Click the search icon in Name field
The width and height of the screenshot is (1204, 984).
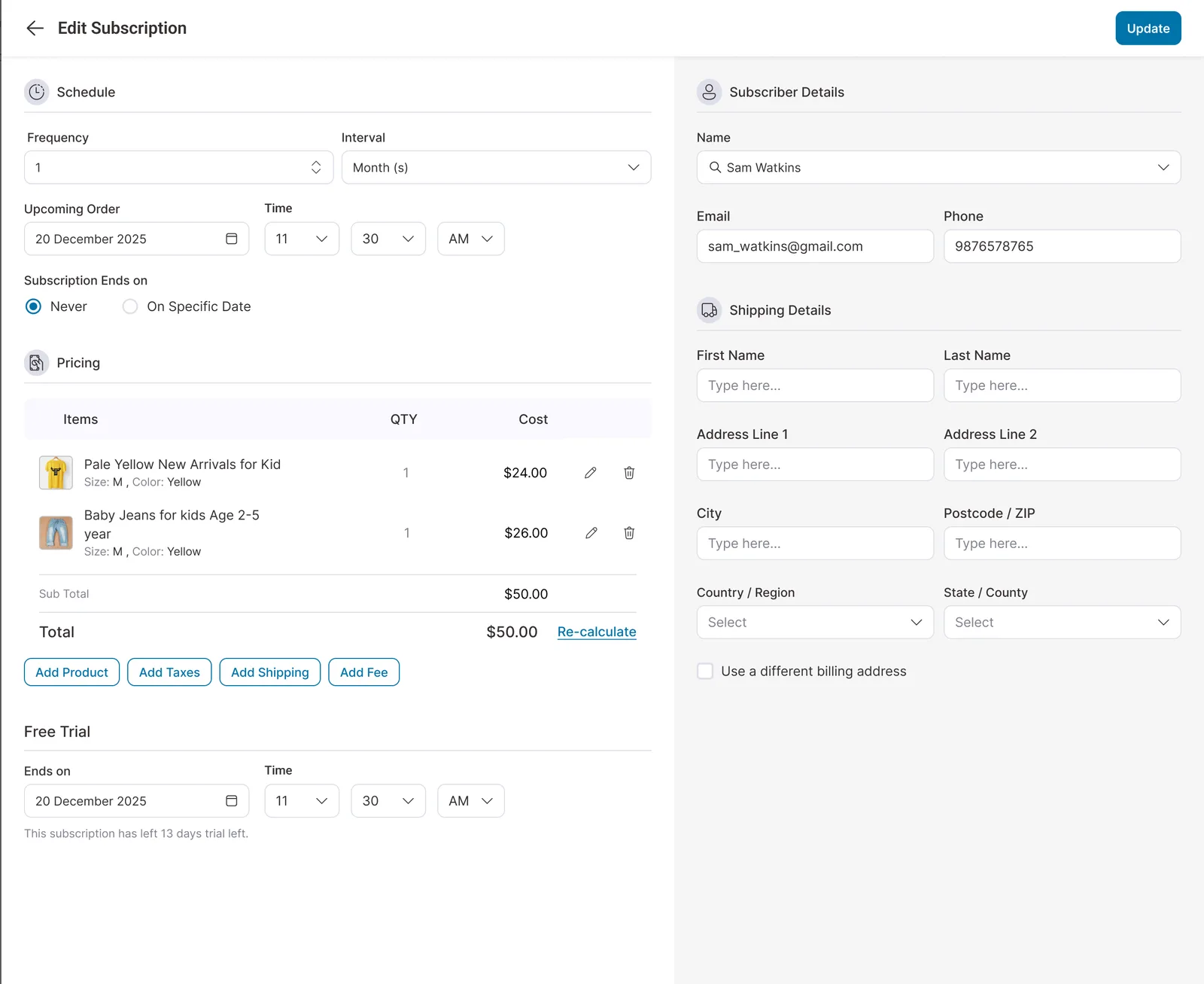(x=715, y=167)
